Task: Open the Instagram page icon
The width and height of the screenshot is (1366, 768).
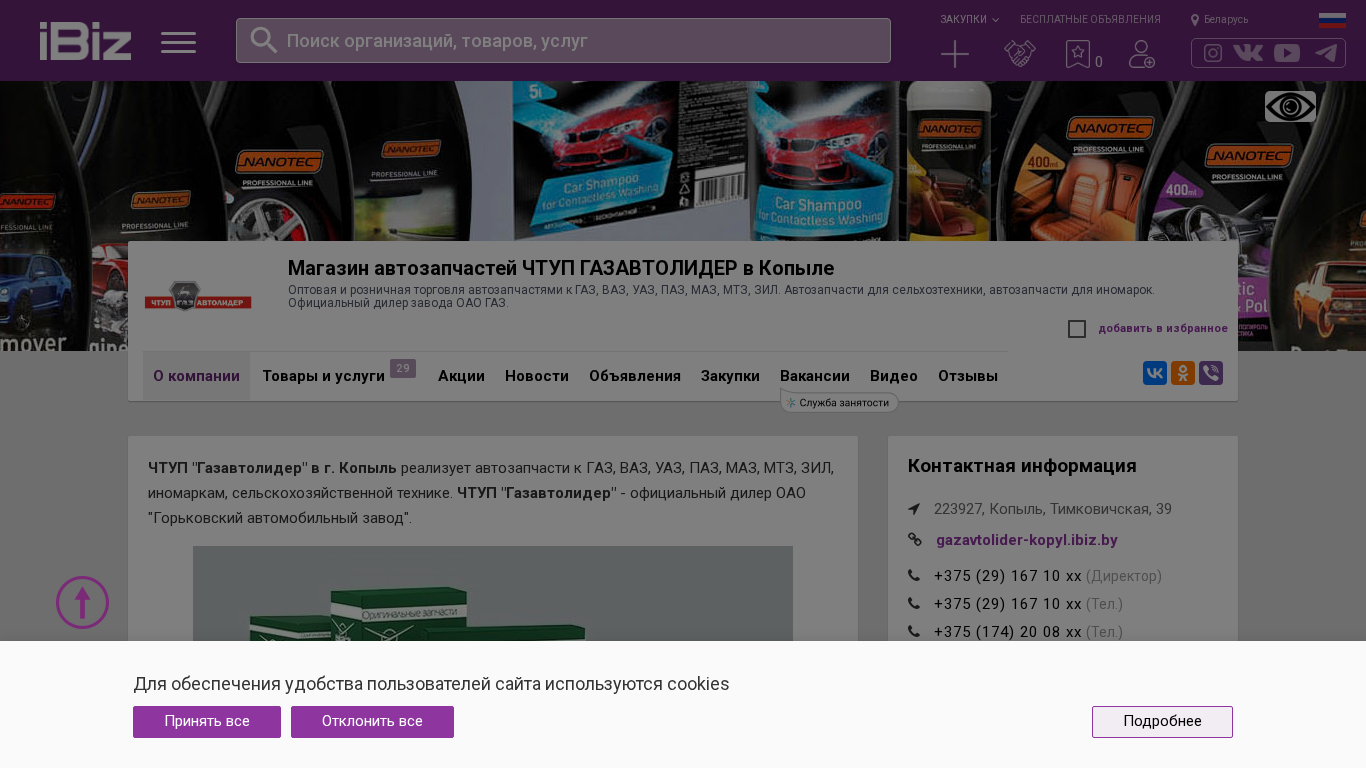Action: [x=1213, y=53]
